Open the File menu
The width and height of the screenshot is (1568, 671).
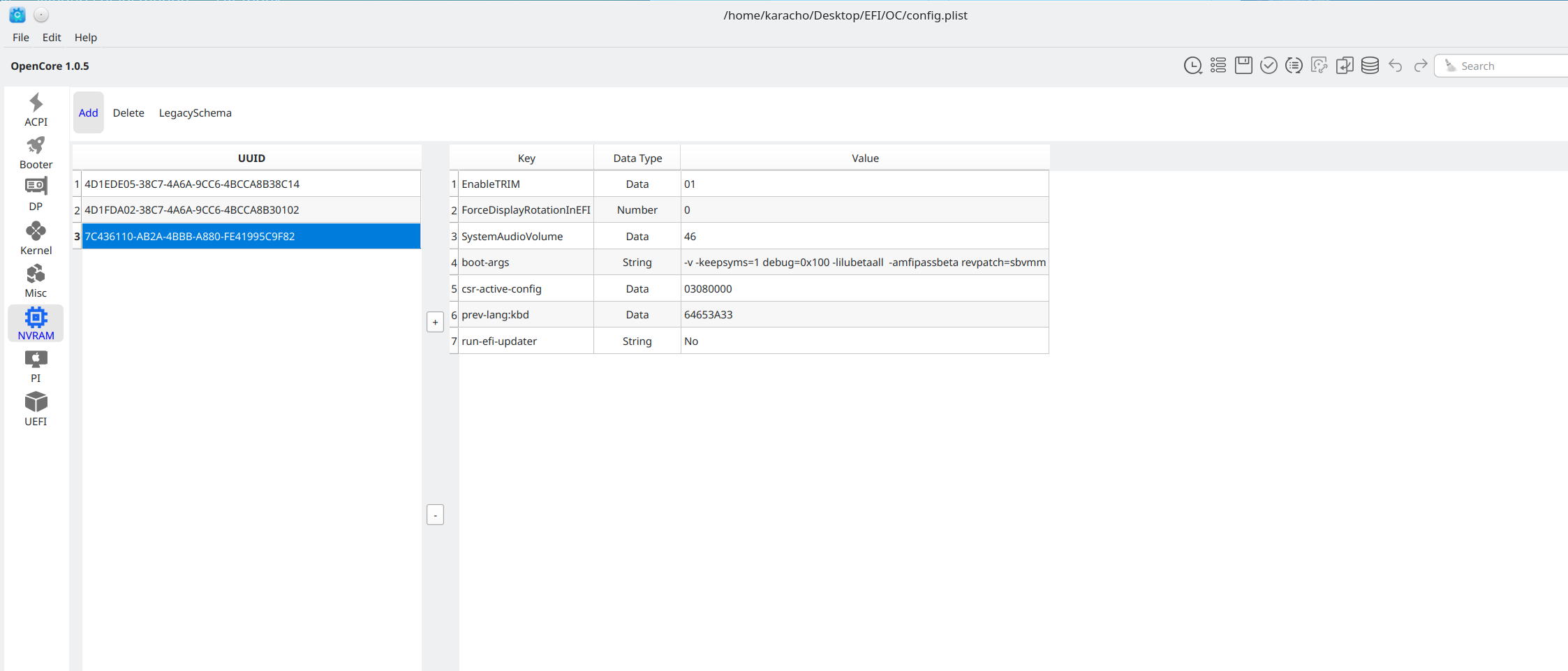coord(21,38)
